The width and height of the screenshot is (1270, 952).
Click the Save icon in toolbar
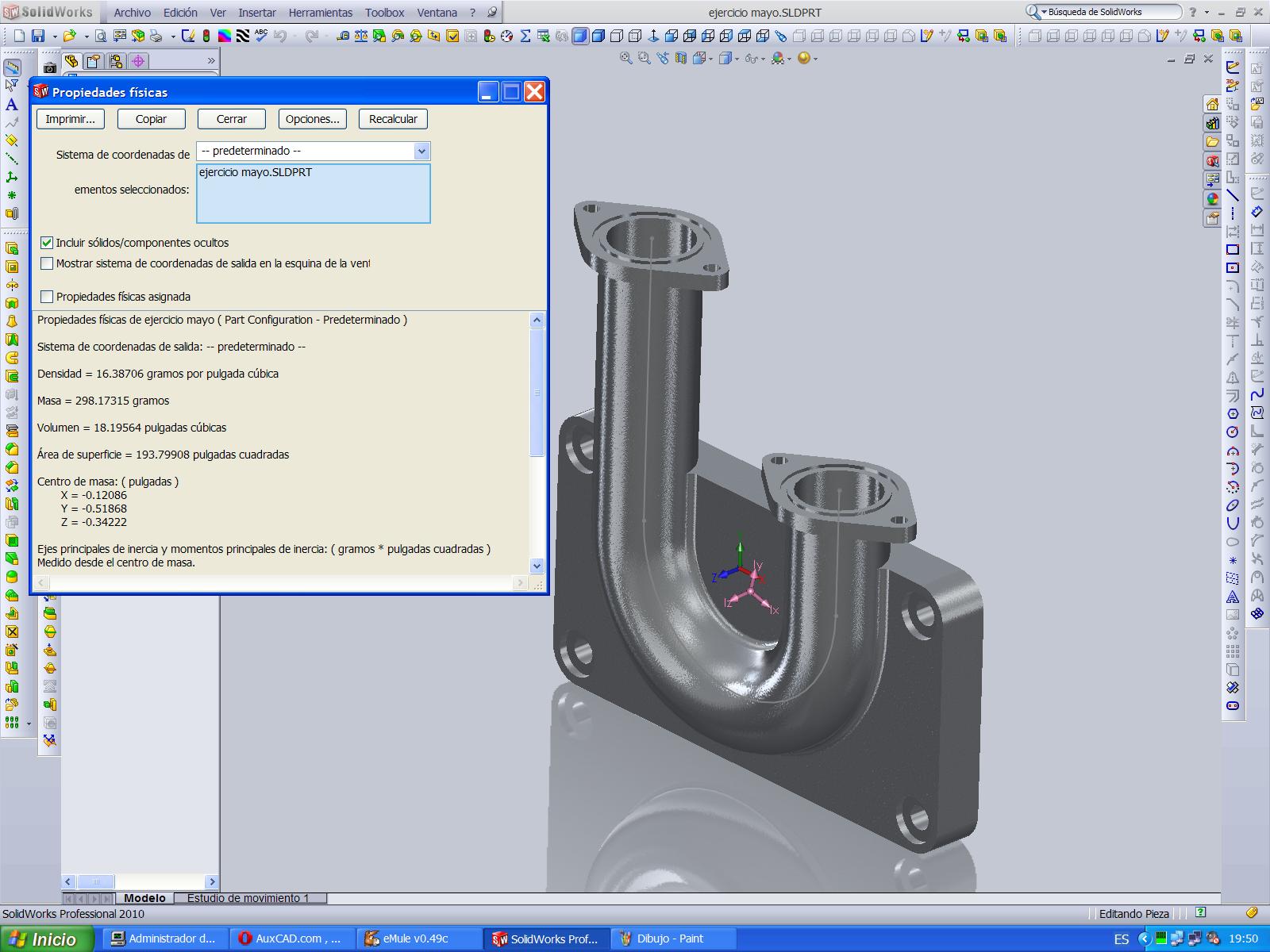click(x=38, y=36)
